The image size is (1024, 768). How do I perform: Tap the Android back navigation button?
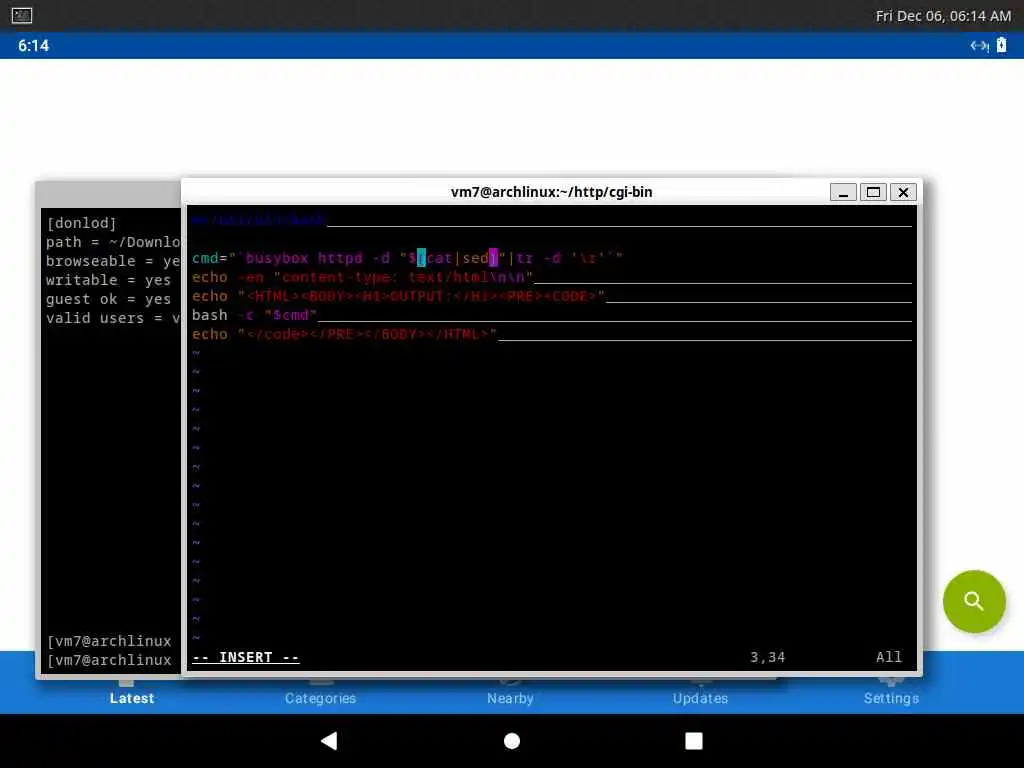click(x=329, y=741)
